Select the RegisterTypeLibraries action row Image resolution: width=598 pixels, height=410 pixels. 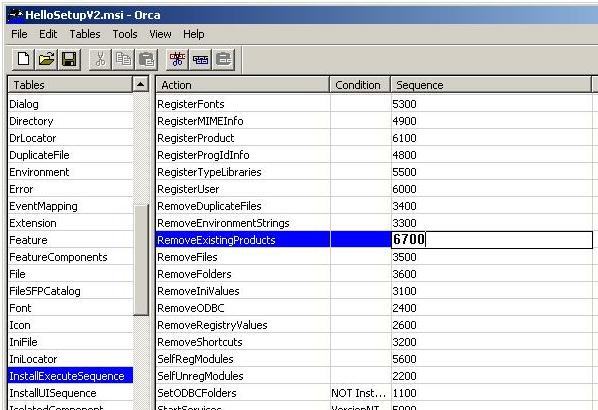pos(374,172)
